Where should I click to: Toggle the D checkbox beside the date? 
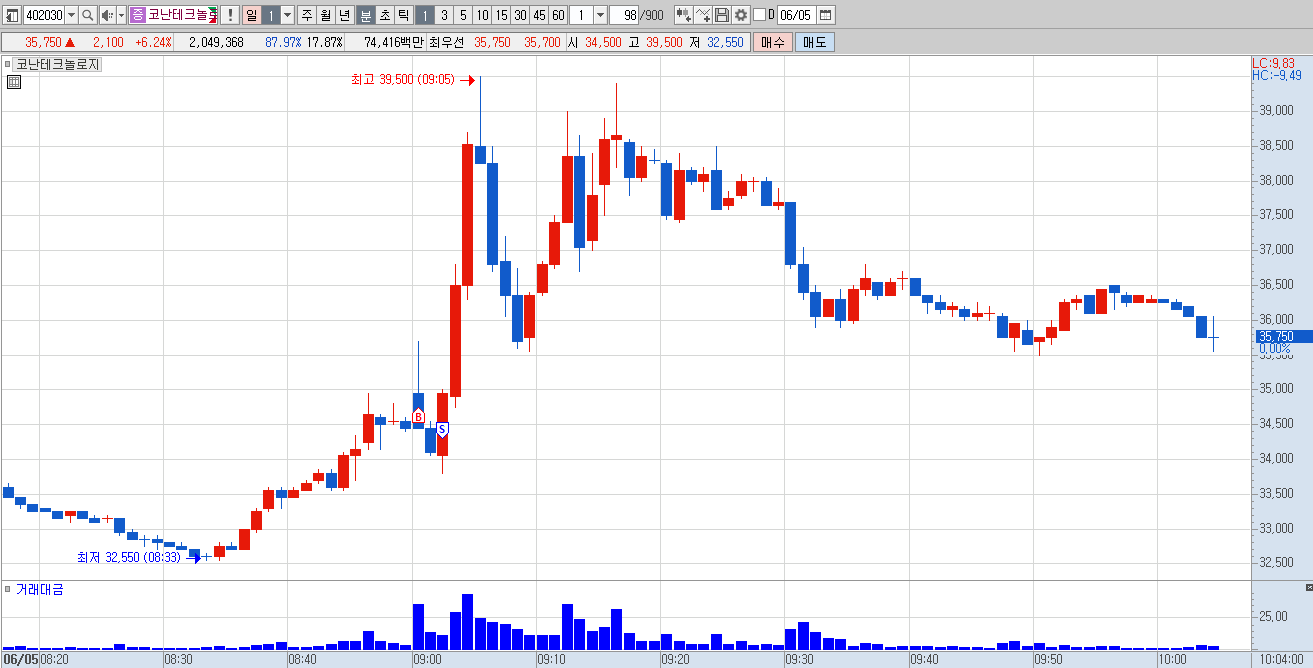coord(759,15)
